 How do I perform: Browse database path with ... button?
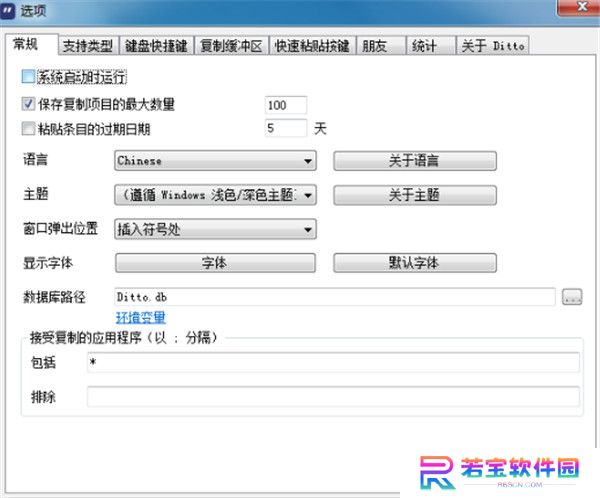pyautogui.click(x=572, y=297)
